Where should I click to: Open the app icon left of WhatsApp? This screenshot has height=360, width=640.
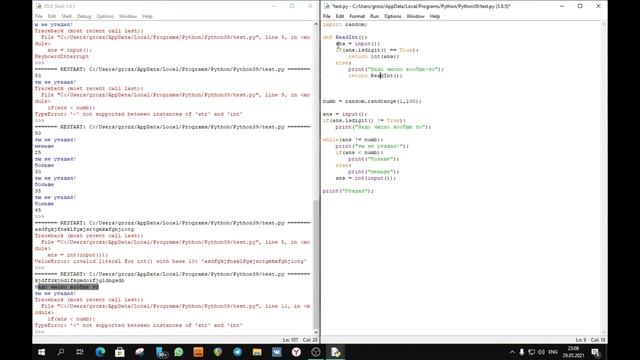pyautogui.click(x=162, y=352)
